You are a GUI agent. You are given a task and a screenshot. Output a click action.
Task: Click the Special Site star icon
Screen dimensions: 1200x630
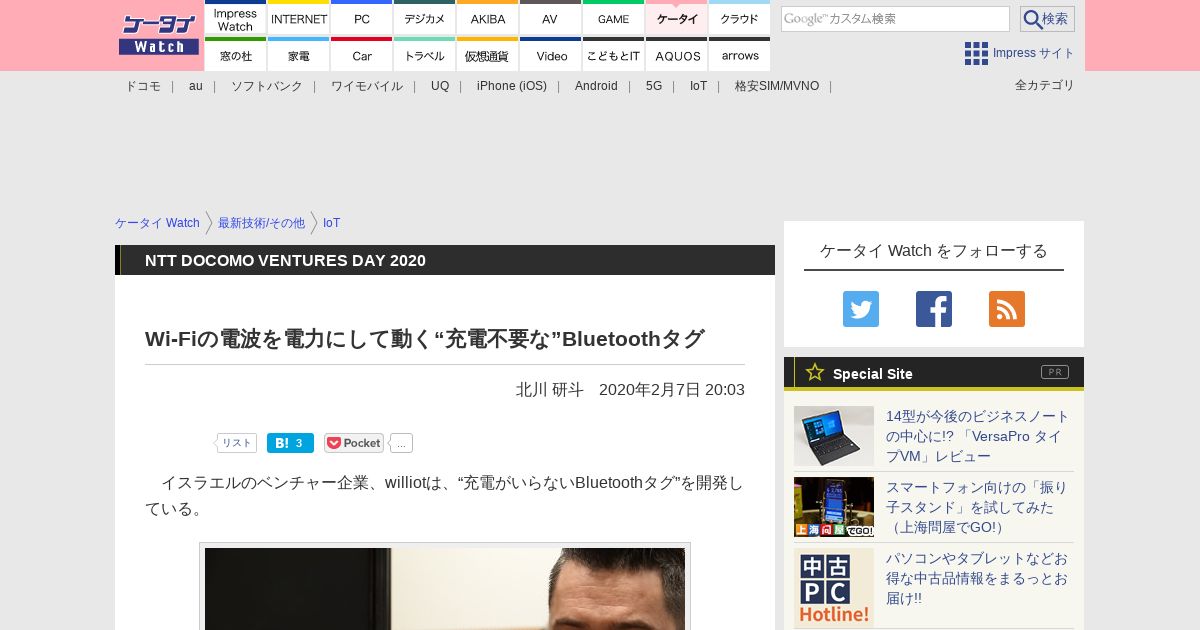click(x=815, y=372)
